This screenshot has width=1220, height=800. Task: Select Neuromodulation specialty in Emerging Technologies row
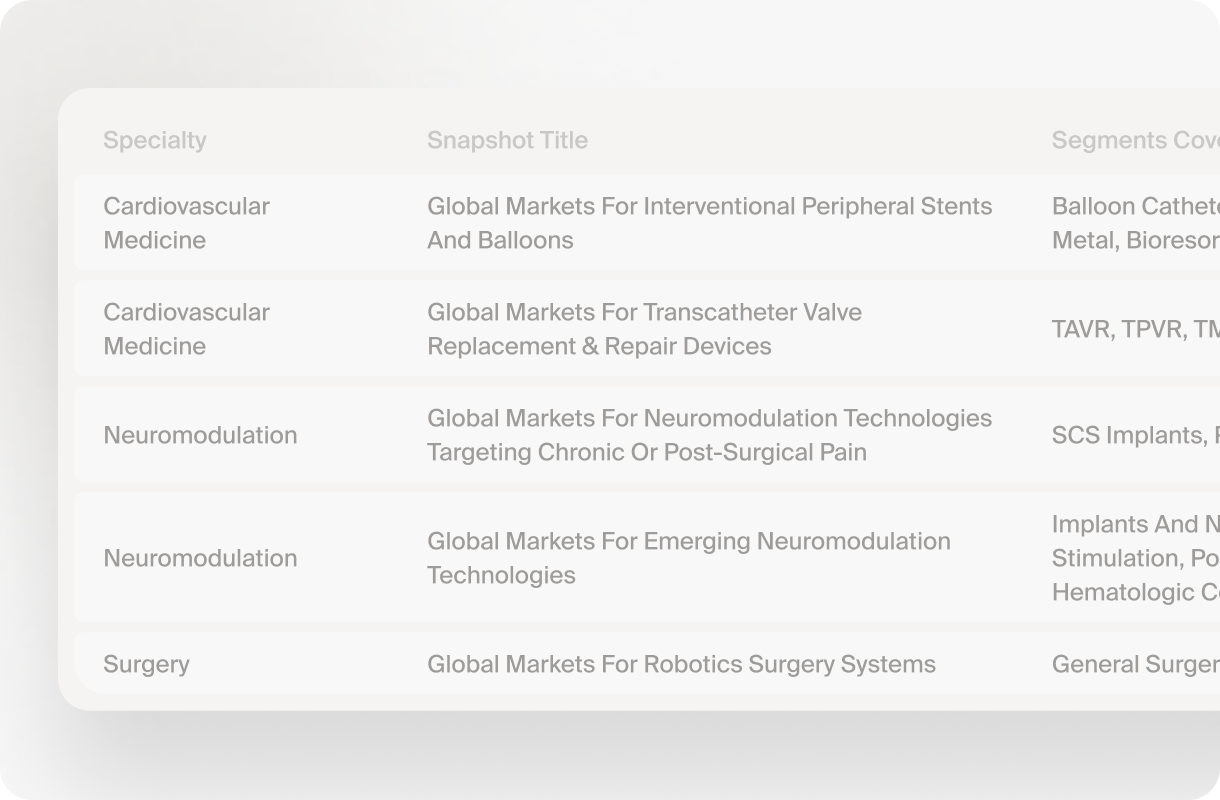pyautogui.click(x=200, y=558)
